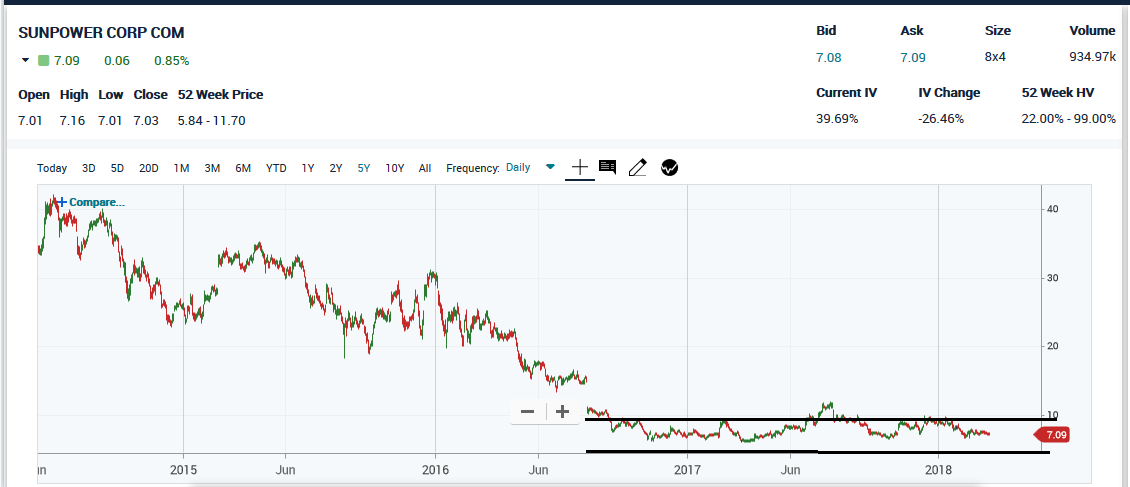
Task: Show All available price history
Action: pos(425,168)
